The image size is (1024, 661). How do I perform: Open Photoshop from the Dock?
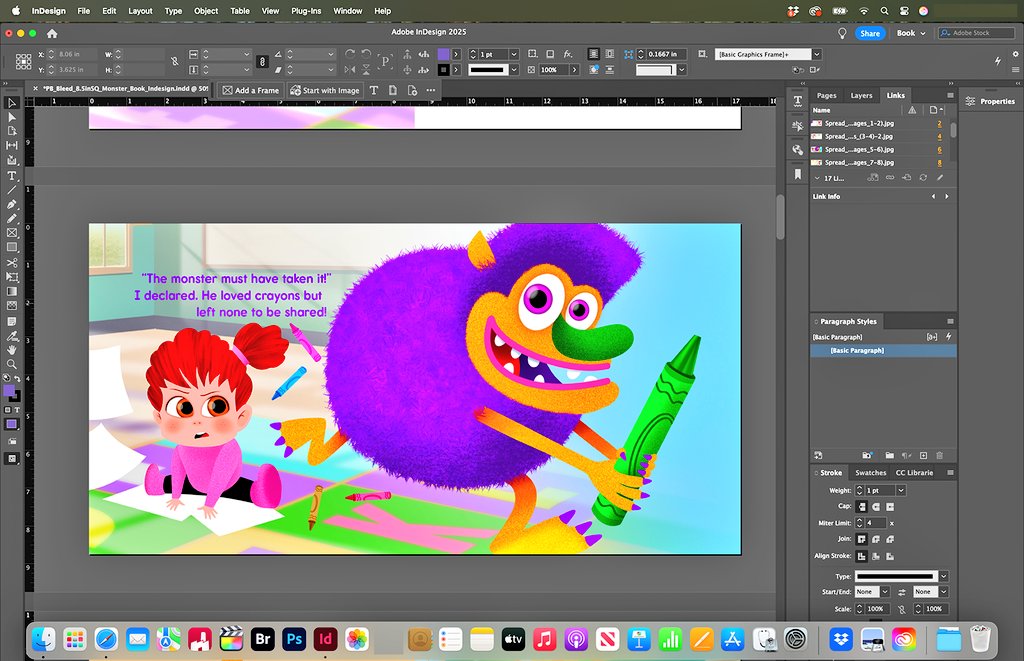click(x=295, y=639)
